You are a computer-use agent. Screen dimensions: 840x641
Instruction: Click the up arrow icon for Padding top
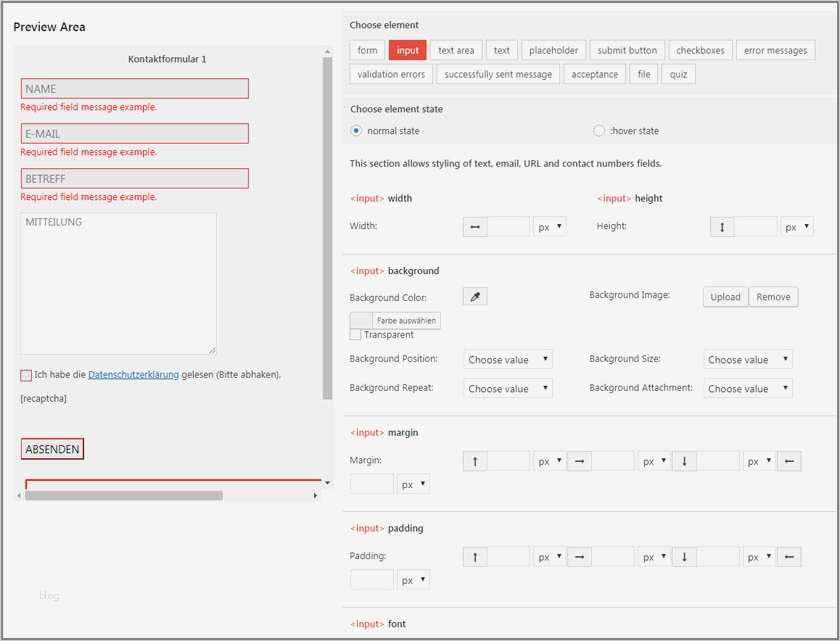tap(474, 556)
